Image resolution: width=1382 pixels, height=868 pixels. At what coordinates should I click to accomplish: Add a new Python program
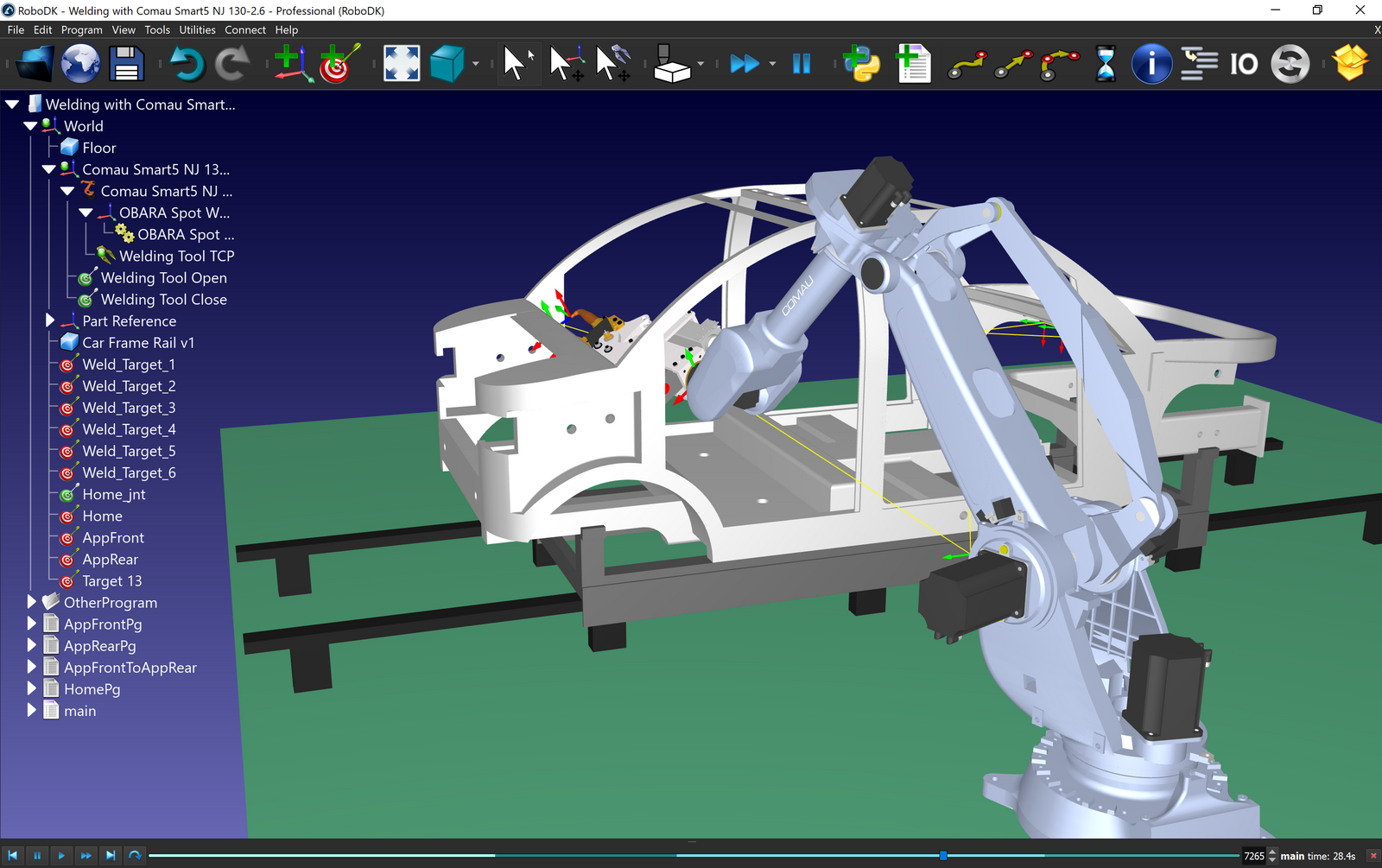click(x=861, y=64)
